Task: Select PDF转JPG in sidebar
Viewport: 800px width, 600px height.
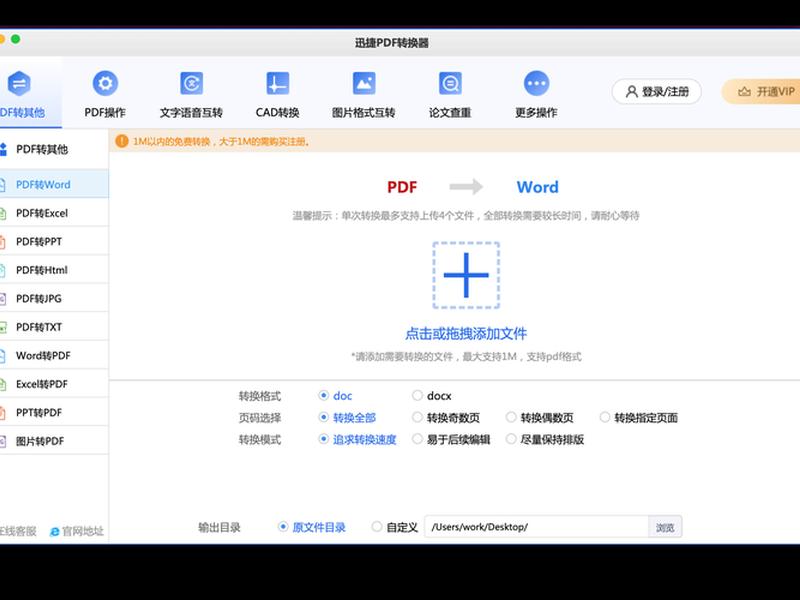Action: pos(54,298)
